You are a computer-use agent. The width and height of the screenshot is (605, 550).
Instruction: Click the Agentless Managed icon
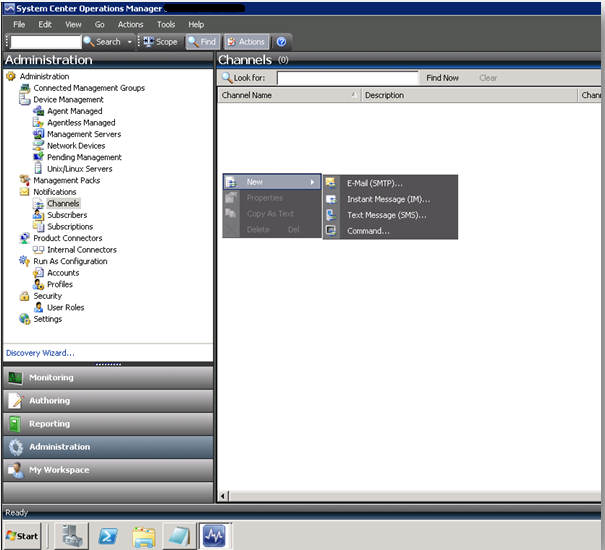click(x=38, y=123)
